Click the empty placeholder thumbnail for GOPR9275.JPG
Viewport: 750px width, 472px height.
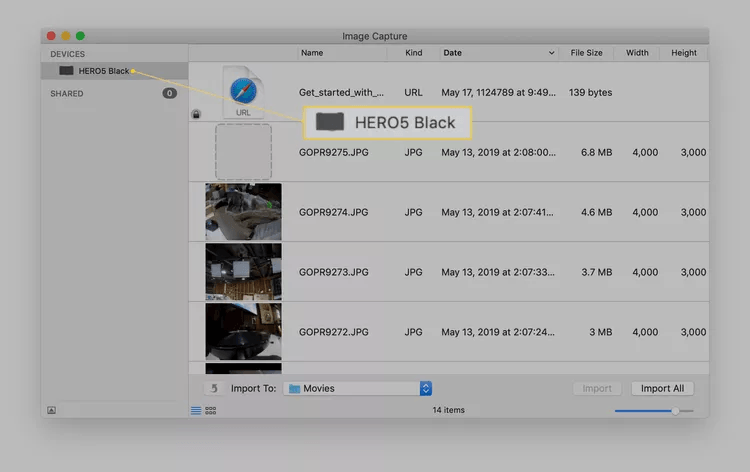(x=243, y=152)
